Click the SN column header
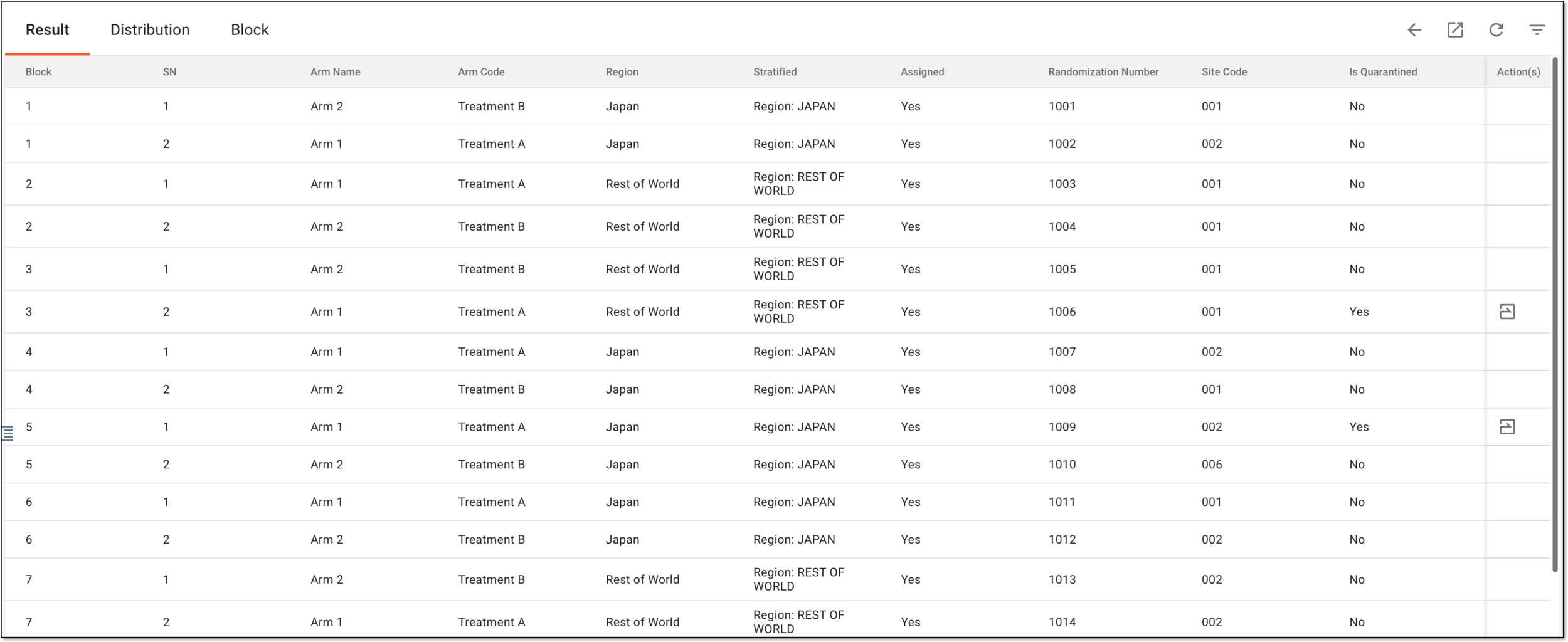The width and height of the screenshot is (1568, 642). coord(169,72)
